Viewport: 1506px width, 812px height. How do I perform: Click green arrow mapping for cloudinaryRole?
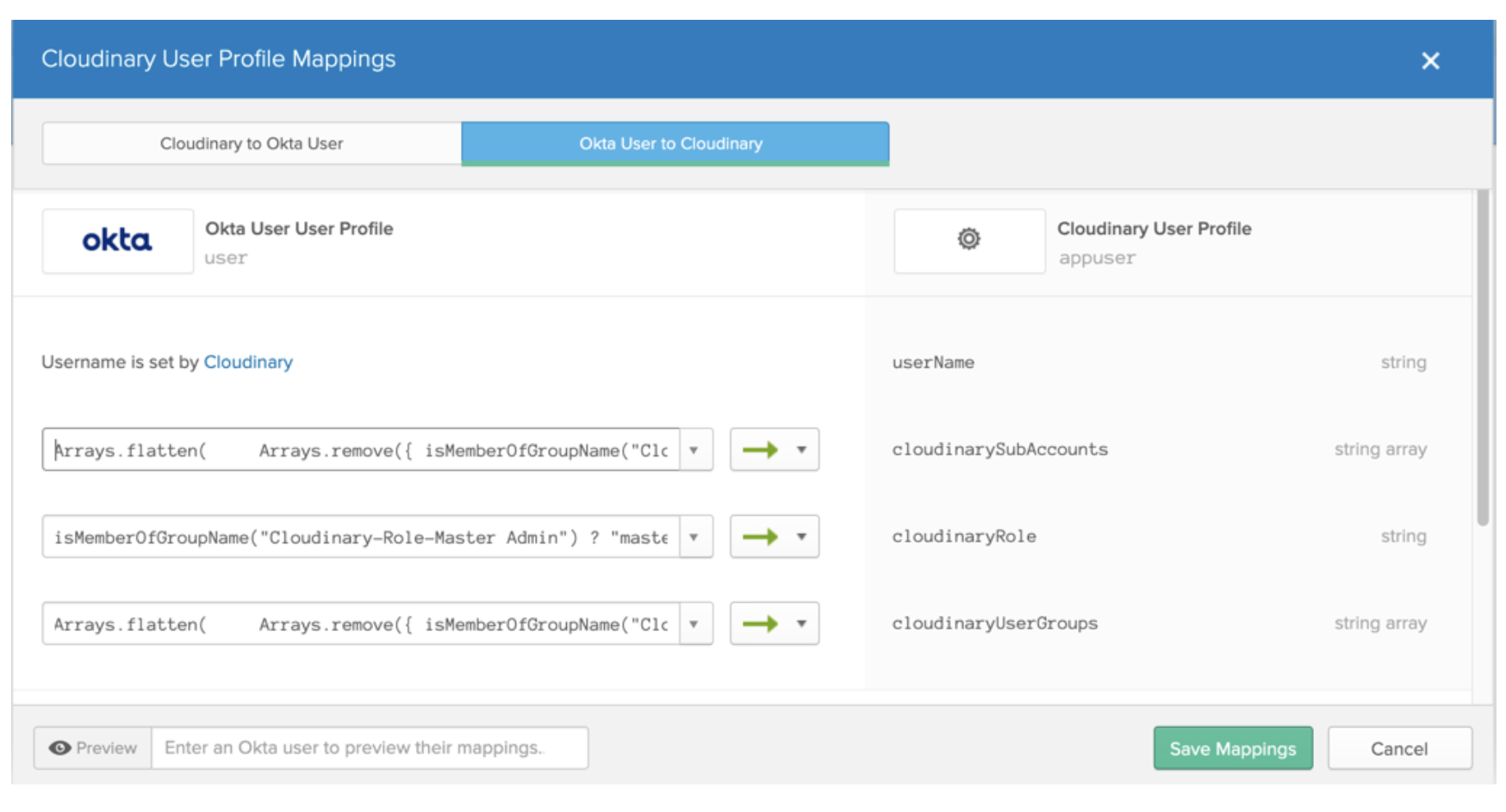point(760,536)
